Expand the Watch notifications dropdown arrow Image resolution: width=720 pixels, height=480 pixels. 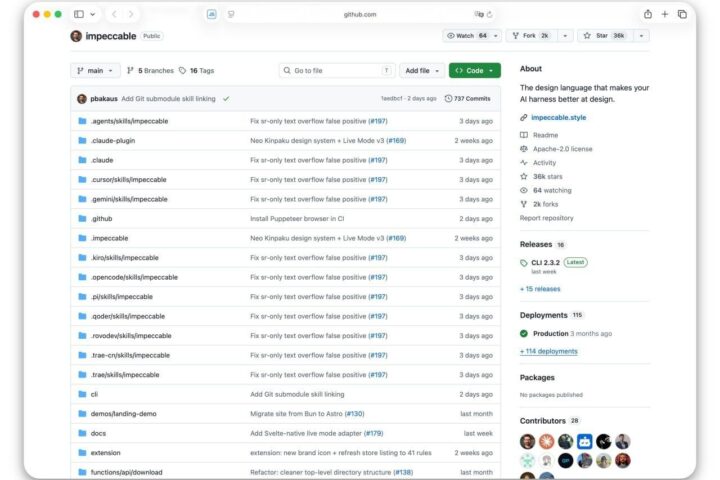tap(495, 35)
